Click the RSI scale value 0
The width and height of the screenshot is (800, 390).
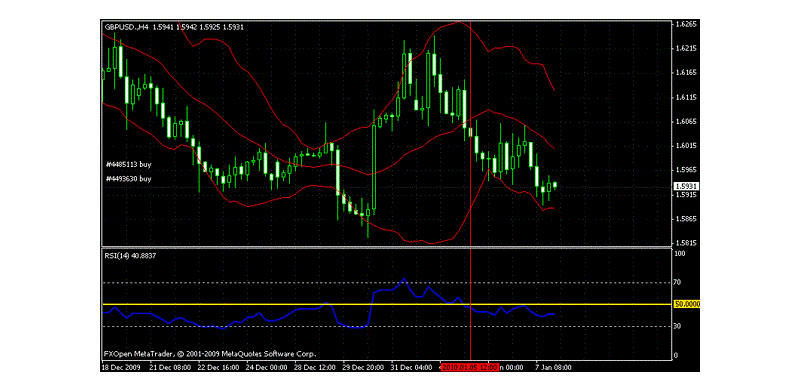click(x=676, y=355)
